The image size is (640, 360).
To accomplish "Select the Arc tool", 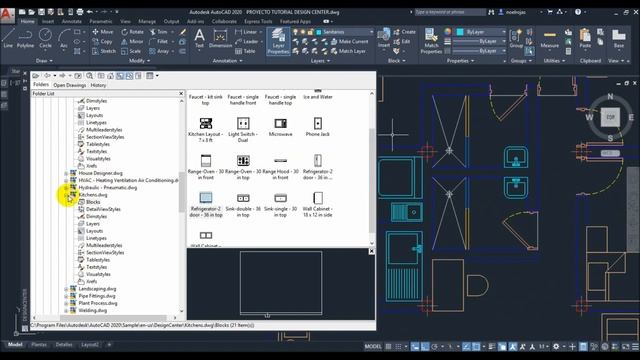I will [x=64, y=39].
